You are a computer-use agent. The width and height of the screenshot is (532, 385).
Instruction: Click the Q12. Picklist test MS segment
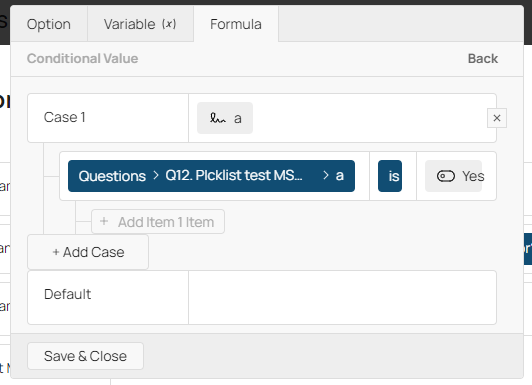coord(234,175)
